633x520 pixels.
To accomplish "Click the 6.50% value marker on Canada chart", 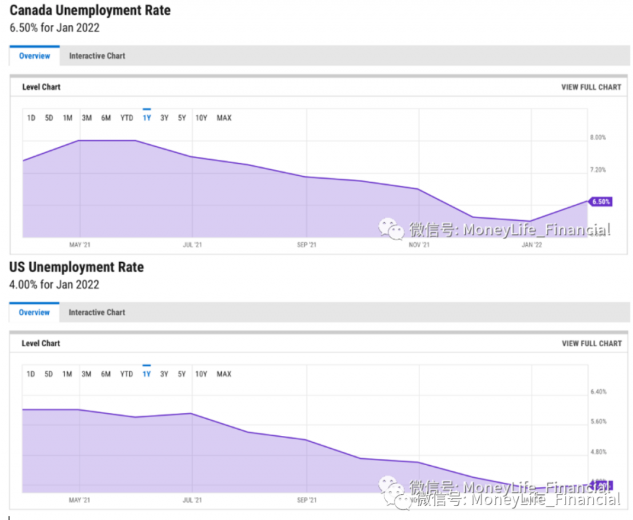I will click(600, 201).
